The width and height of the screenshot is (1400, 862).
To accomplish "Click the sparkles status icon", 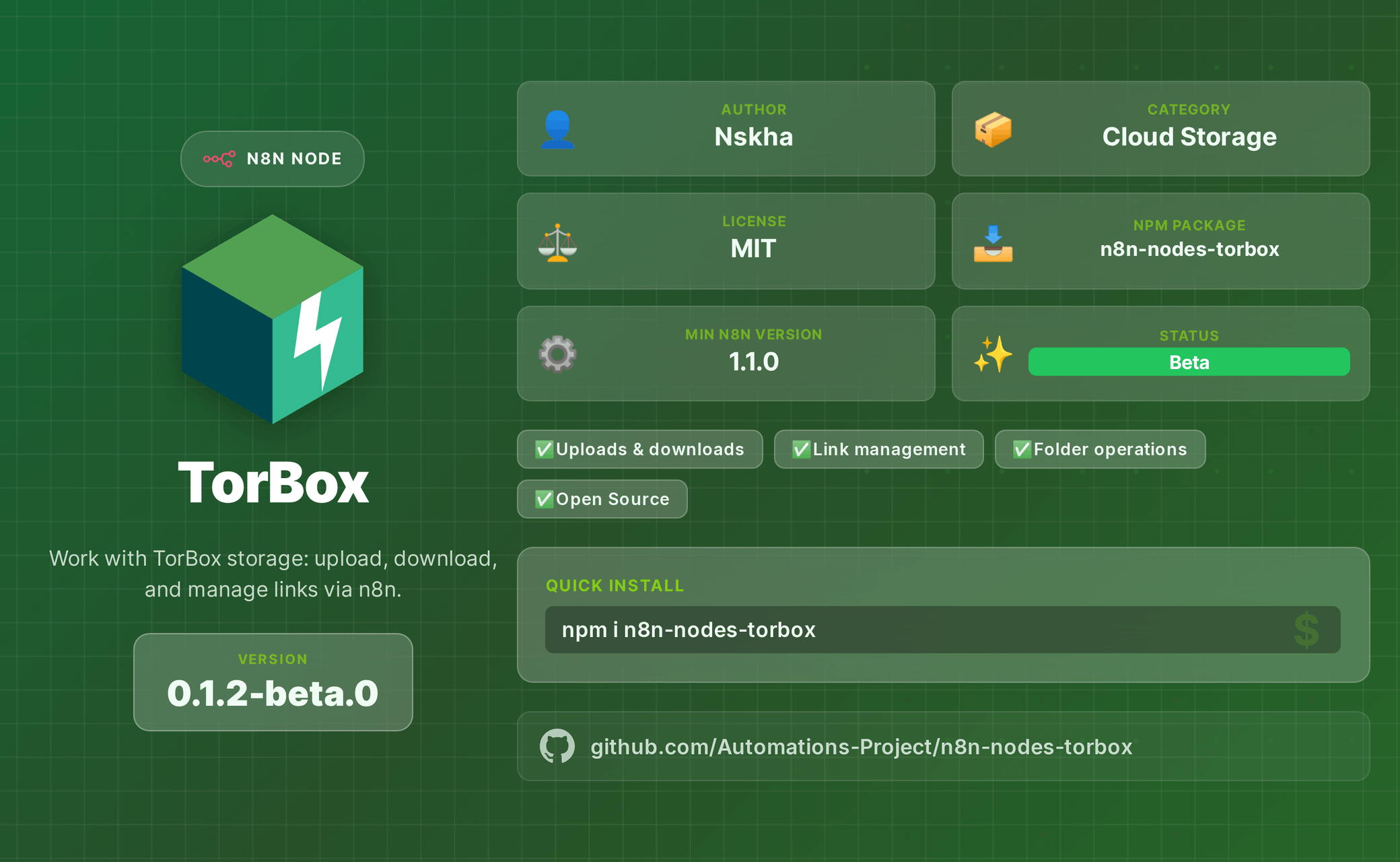I will coord(993,354).
